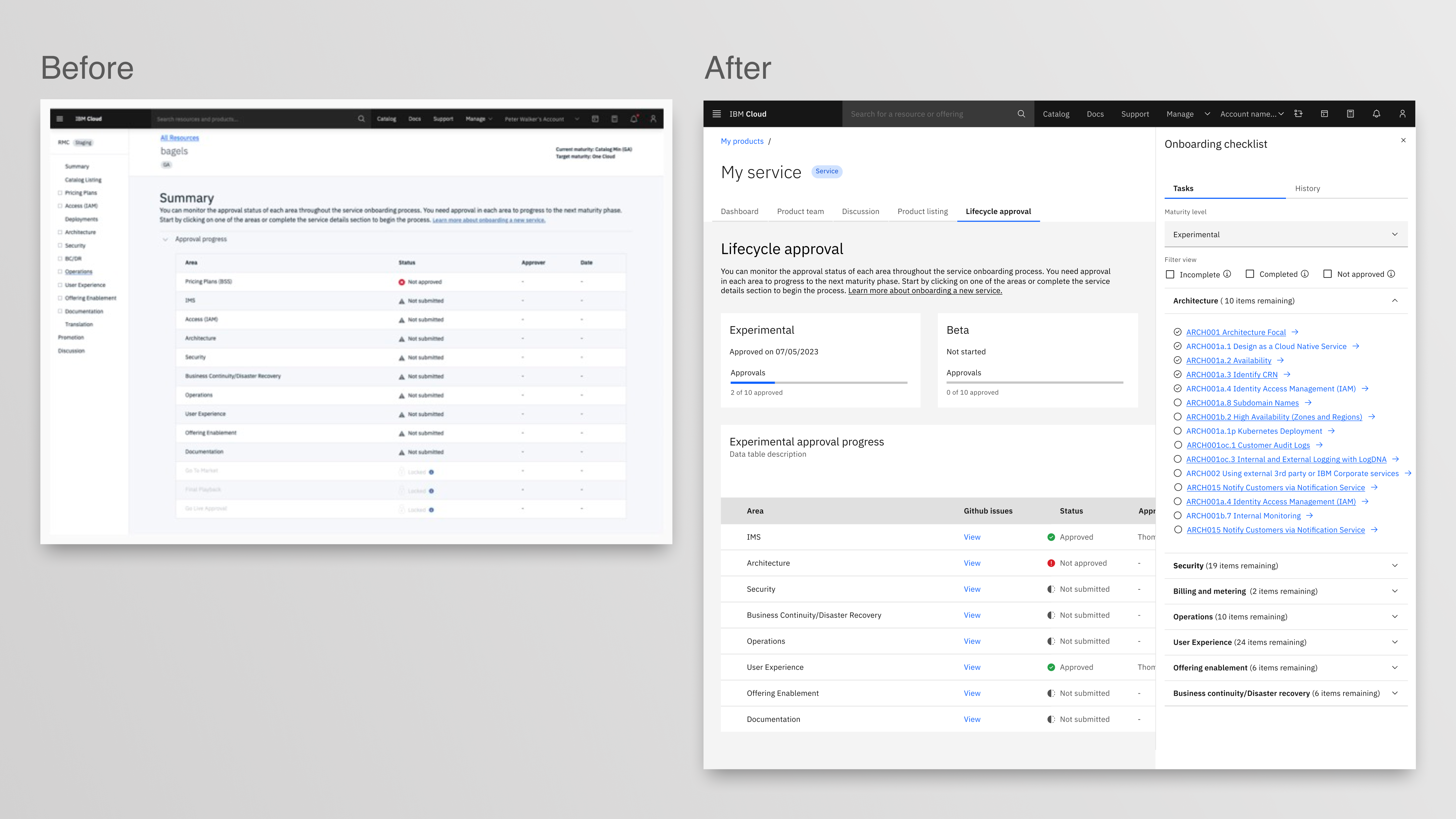Image resolution: width=1456 pixels, height=819 pixels.
Task: Open the user profile avatar icon
Action: click(1402, 114)
